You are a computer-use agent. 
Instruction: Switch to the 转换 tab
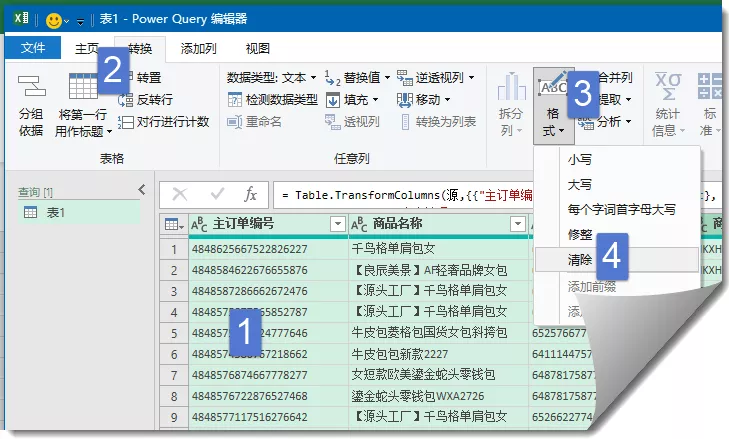point(140,48)
